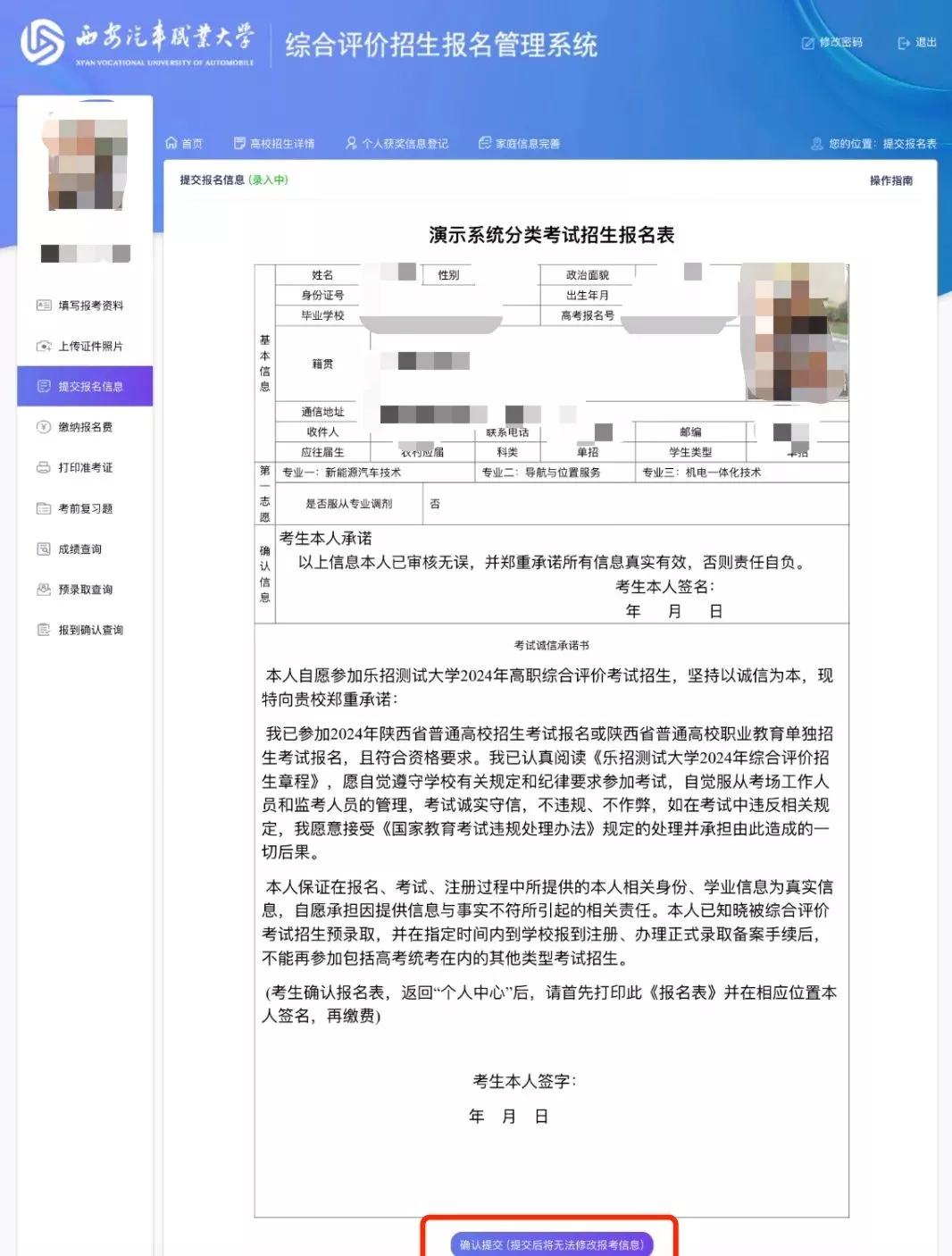Click the profile photo in sidebar

click(85, 165)
